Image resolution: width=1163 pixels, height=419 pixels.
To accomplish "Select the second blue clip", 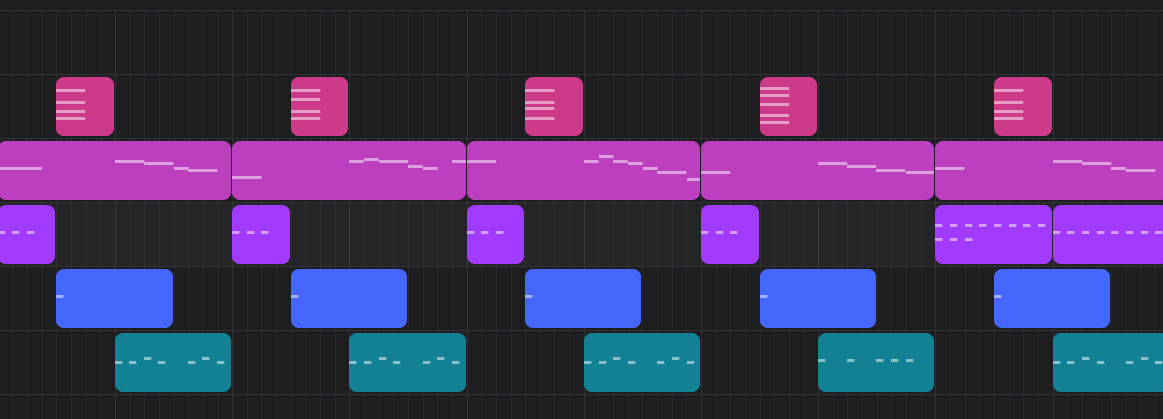I will click(x=349, y=298).
